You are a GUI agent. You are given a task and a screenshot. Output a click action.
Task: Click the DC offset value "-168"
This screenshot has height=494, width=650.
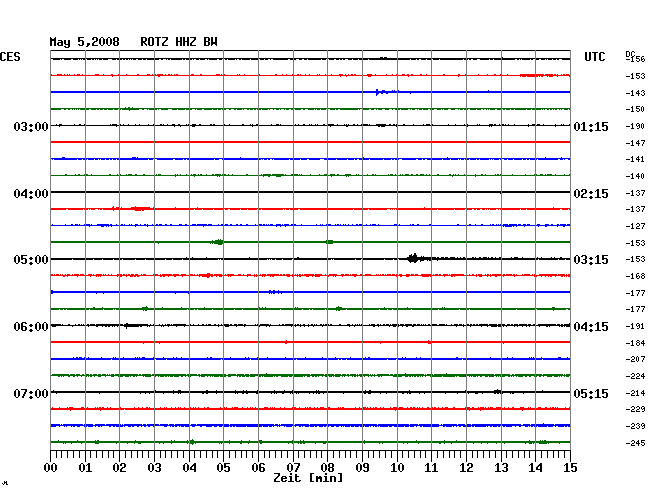[x=635, y=276]
